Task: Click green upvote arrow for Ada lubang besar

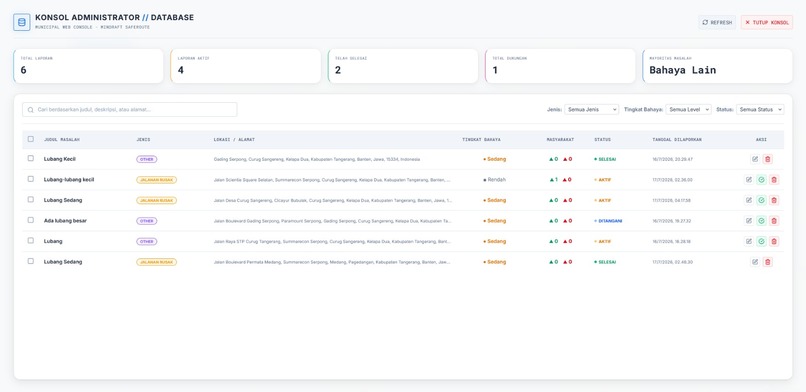Action: 551,221
